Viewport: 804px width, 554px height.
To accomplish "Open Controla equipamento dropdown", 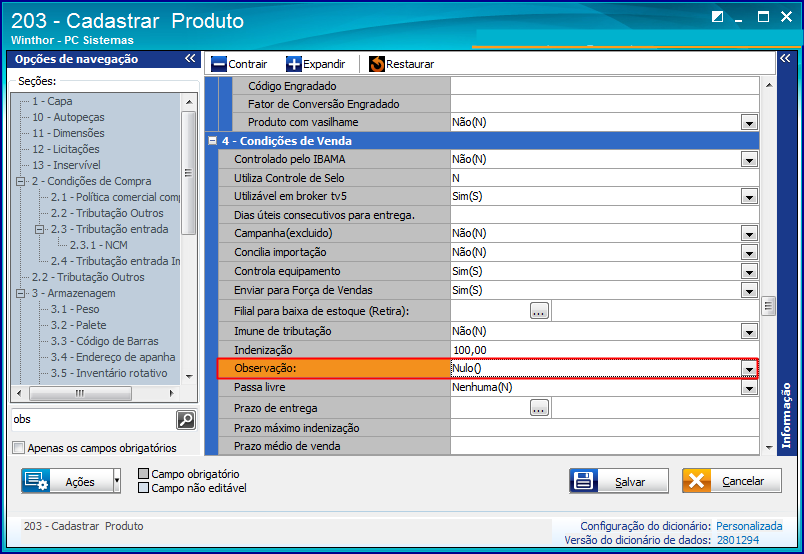I will click(749, 271).
